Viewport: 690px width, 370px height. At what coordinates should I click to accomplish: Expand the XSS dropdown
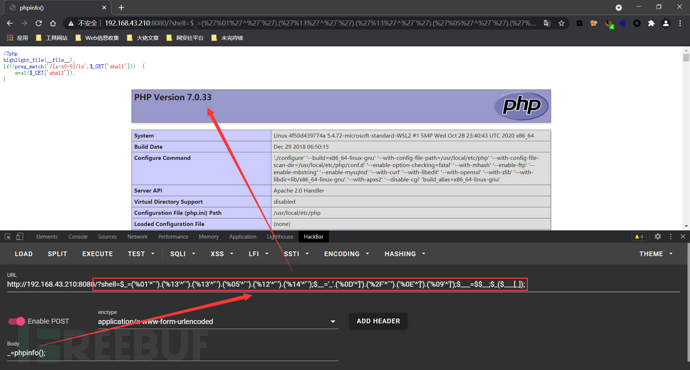(221, 254)
